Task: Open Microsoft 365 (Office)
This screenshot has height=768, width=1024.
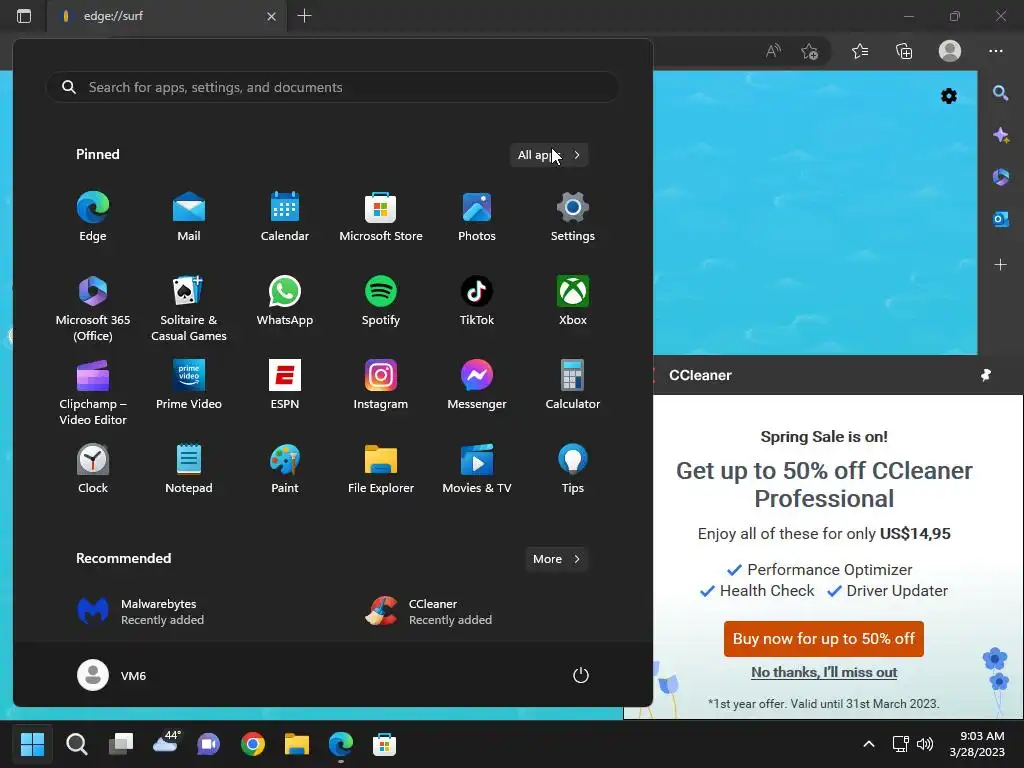Action: 93,308
